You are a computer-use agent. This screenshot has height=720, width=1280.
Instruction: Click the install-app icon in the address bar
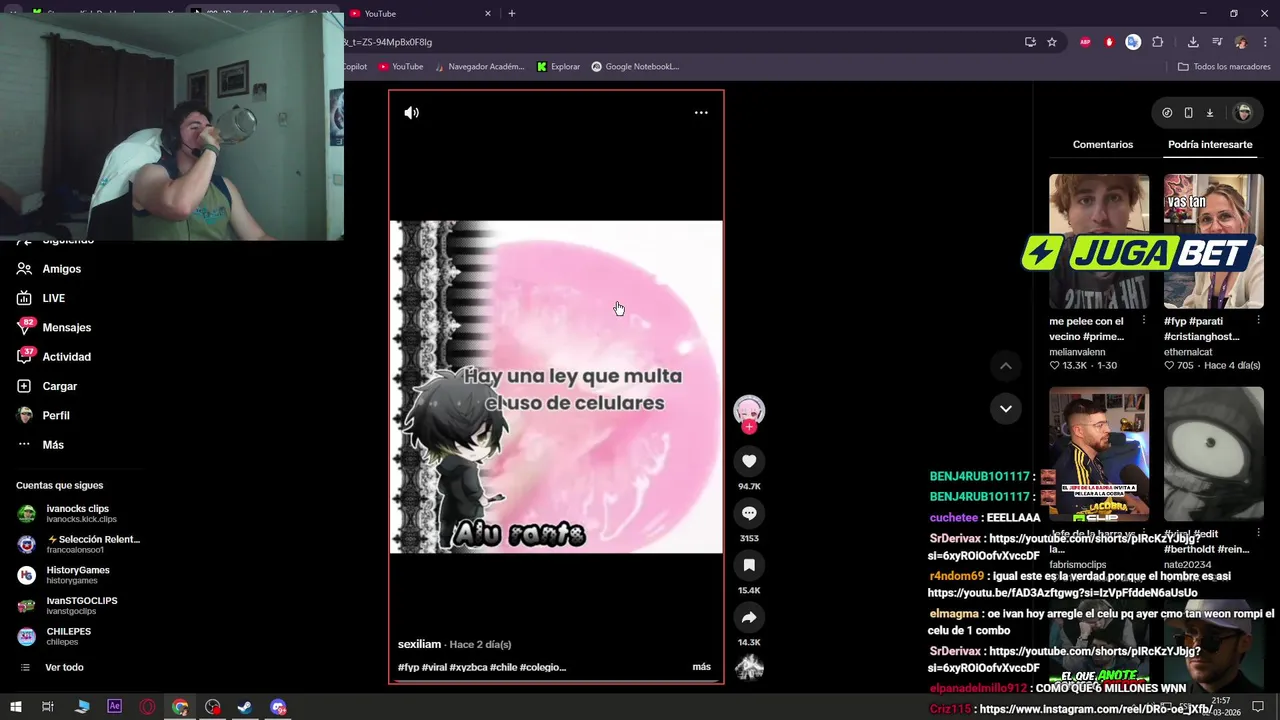point(1030,42)
